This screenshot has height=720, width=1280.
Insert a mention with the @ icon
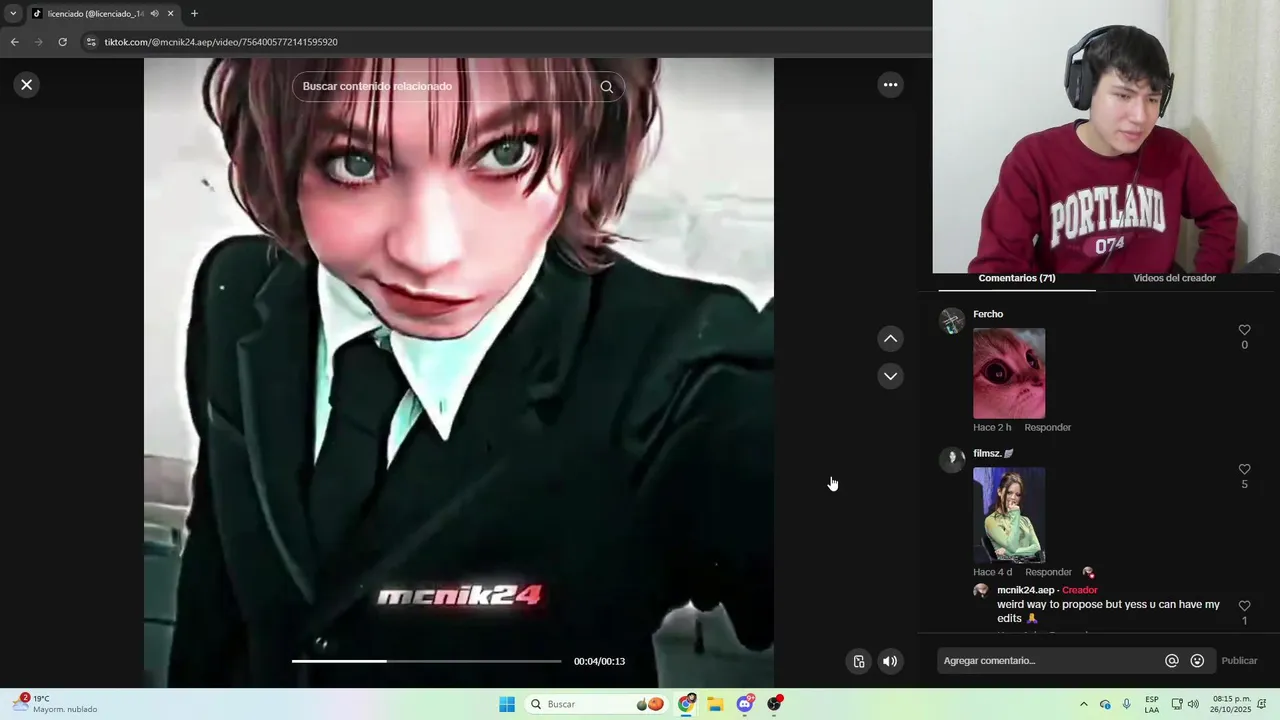click(1172, 661)
